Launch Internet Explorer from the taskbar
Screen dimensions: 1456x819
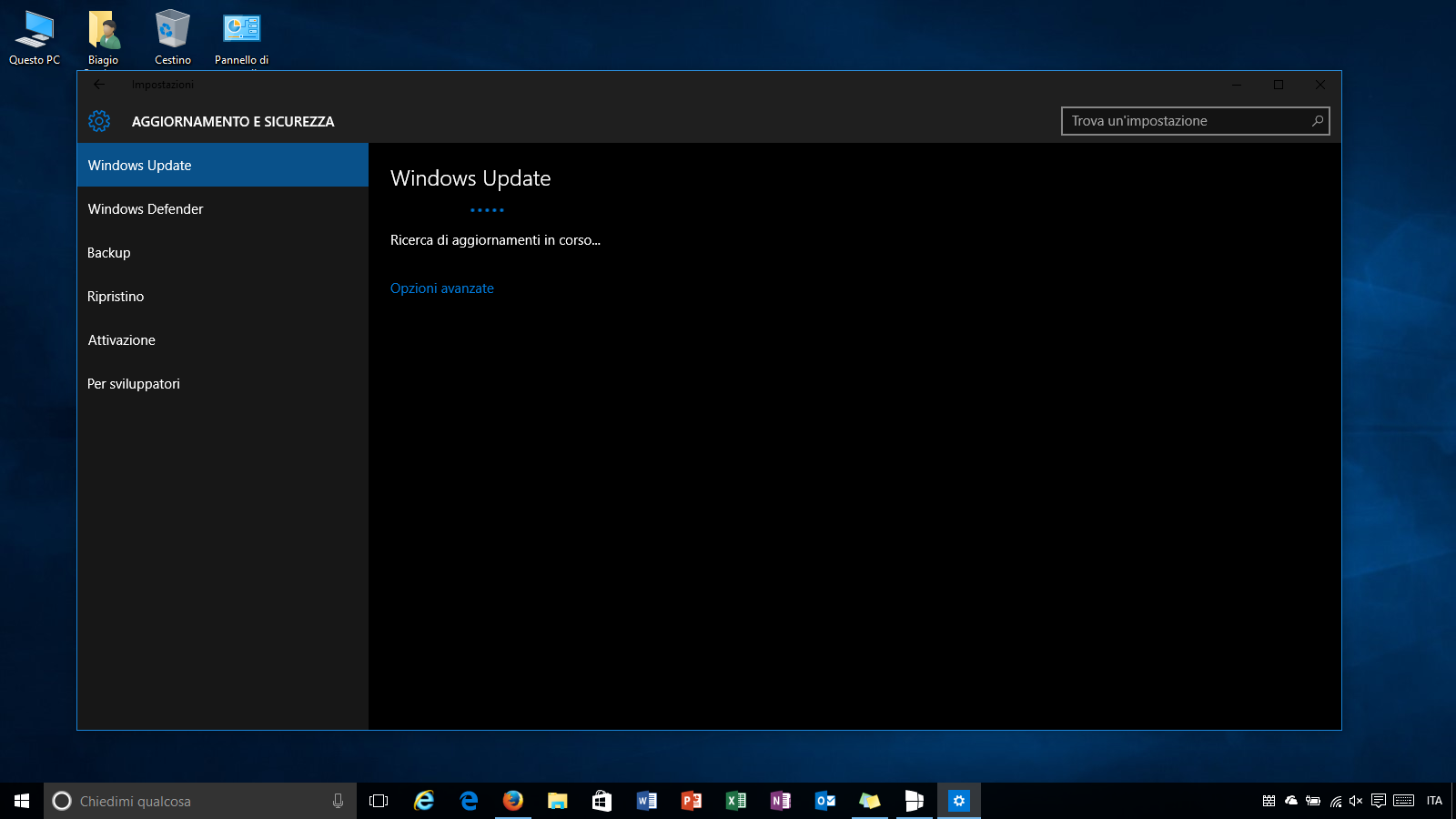(x=424, y=801)
